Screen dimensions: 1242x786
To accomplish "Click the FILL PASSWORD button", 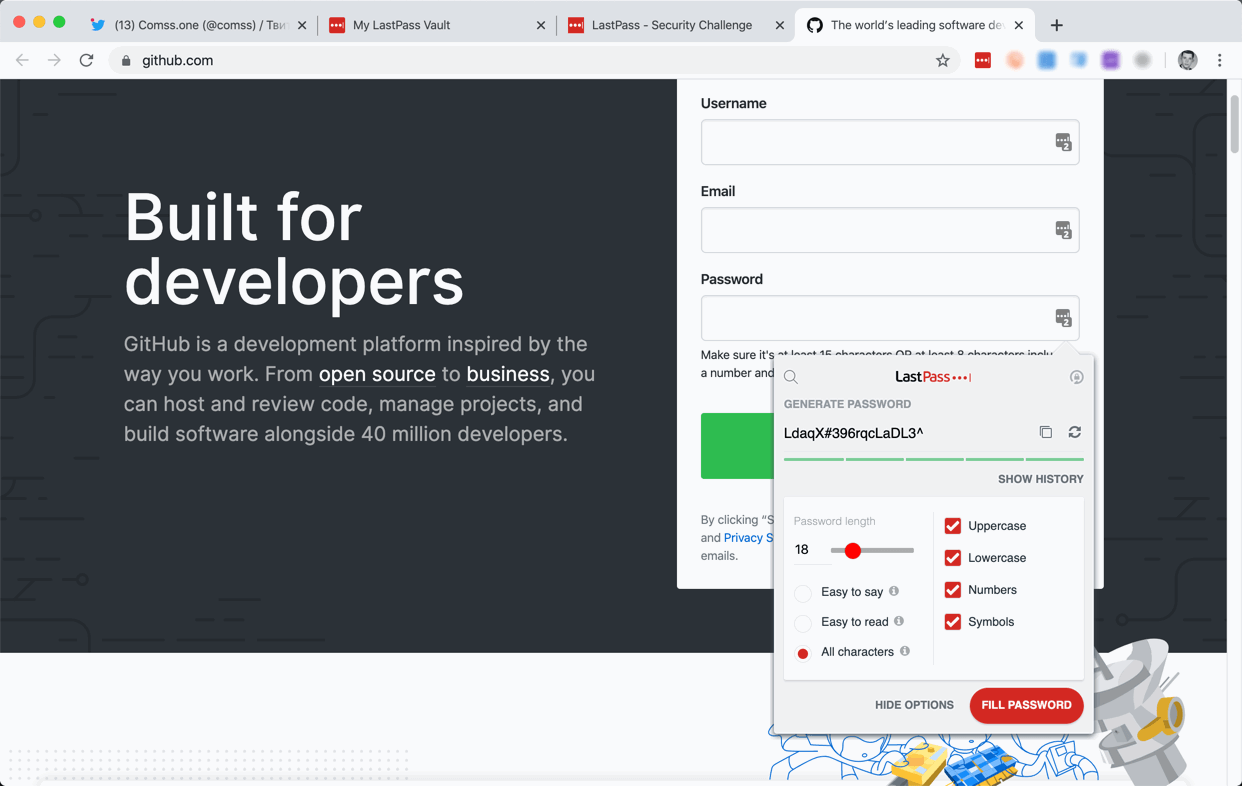I will click(x=1026, y=705).
